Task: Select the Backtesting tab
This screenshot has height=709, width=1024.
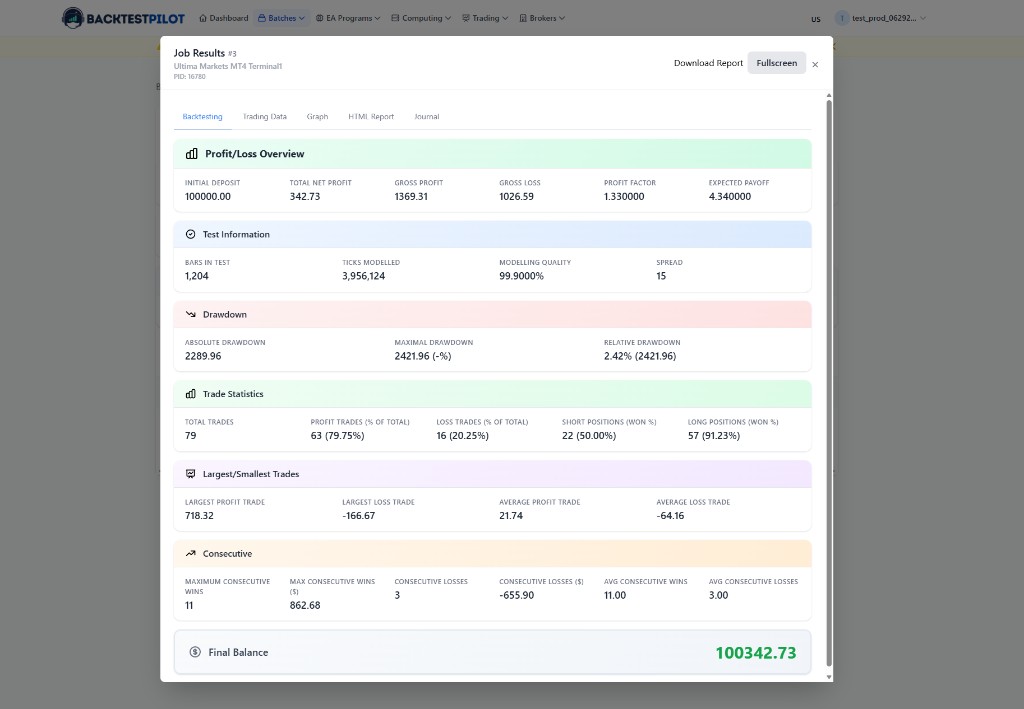Action: pos(202,117)
